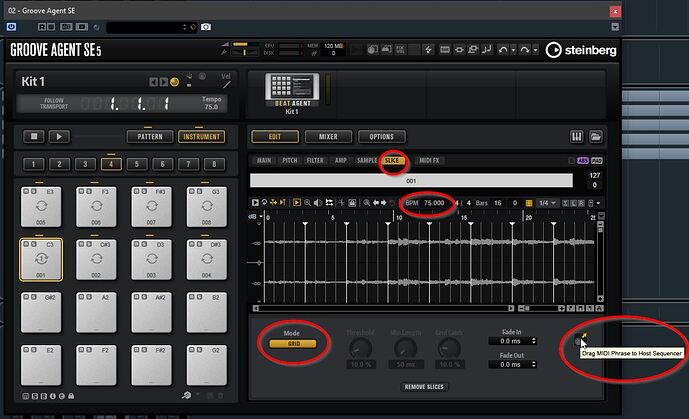Select pad group 4
This screenshot has height=419, width=689.
click(x=111, y=164)
